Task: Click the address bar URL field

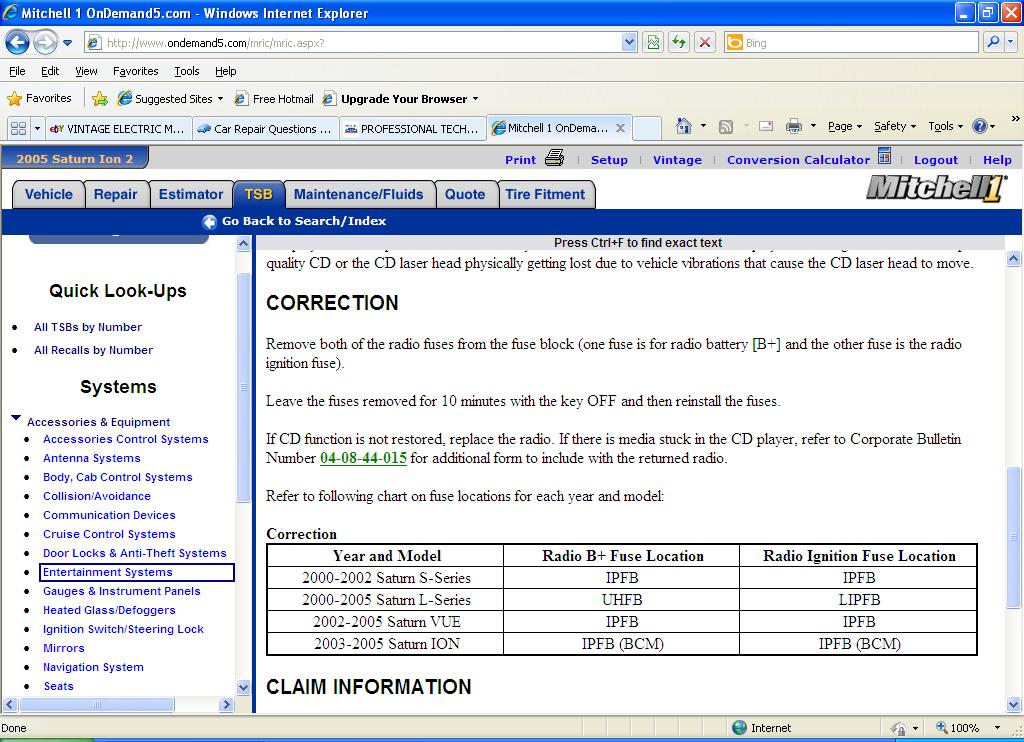Action: pyautogui.click(x=353, y=43)
